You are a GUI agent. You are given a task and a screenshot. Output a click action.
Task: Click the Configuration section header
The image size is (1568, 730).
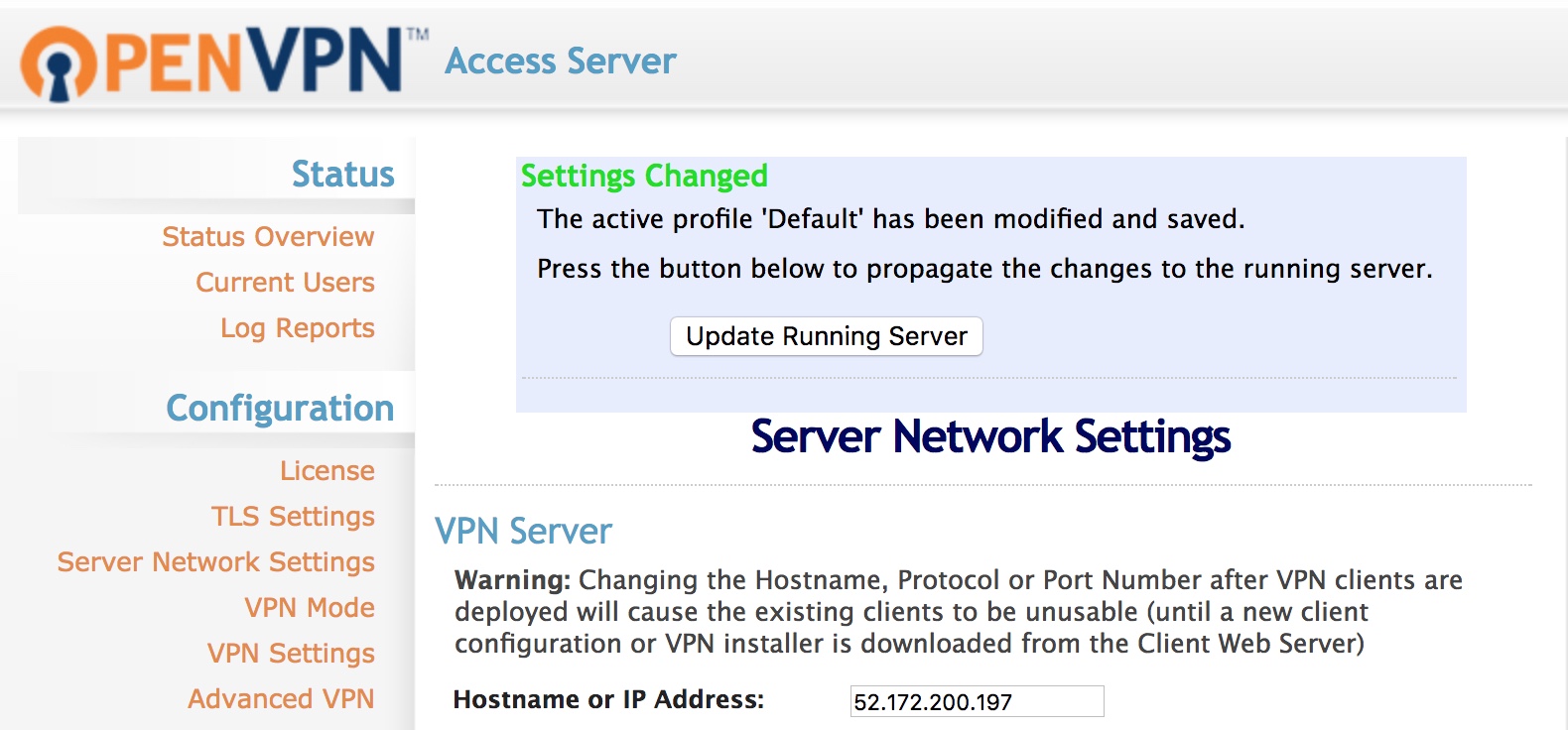(280, 409)
